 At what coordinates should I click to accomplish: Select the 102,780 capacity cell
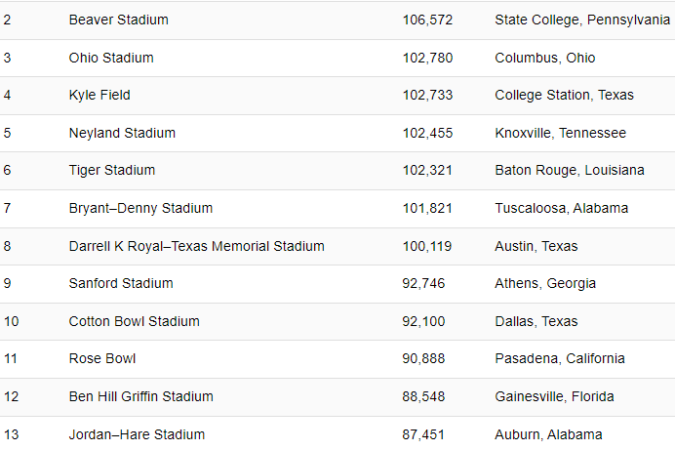[x=427, y=58]
